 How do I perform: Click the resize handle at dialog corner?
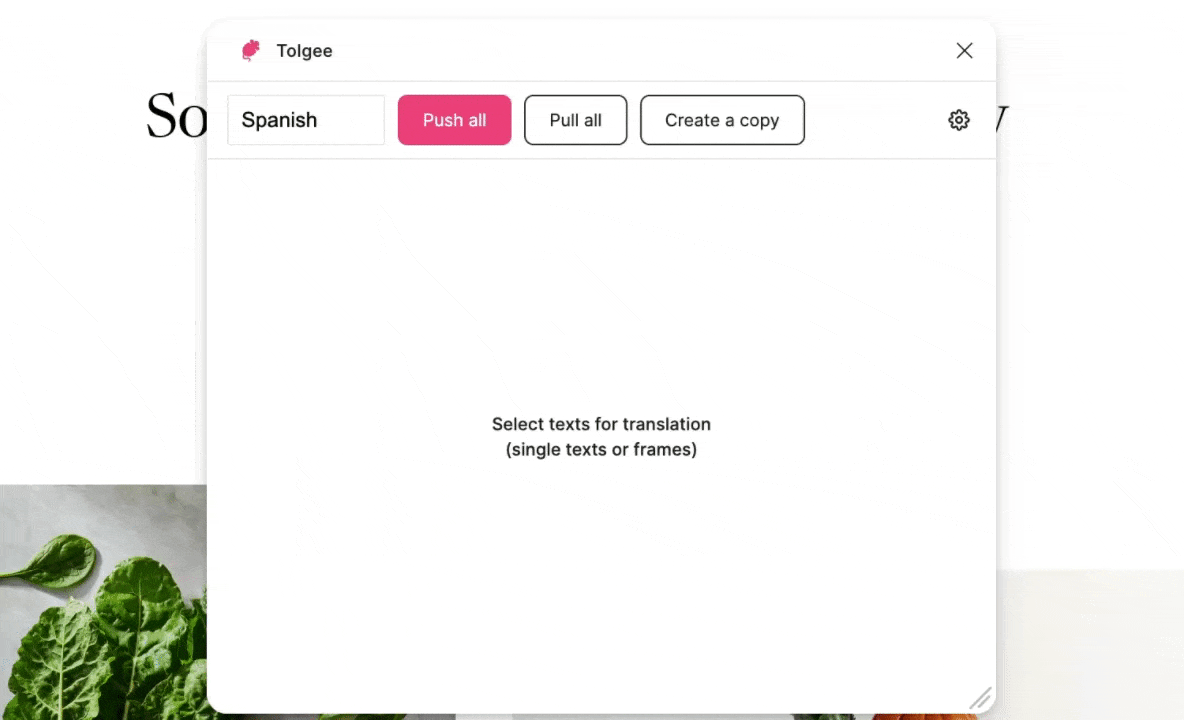tap(980, 698)
